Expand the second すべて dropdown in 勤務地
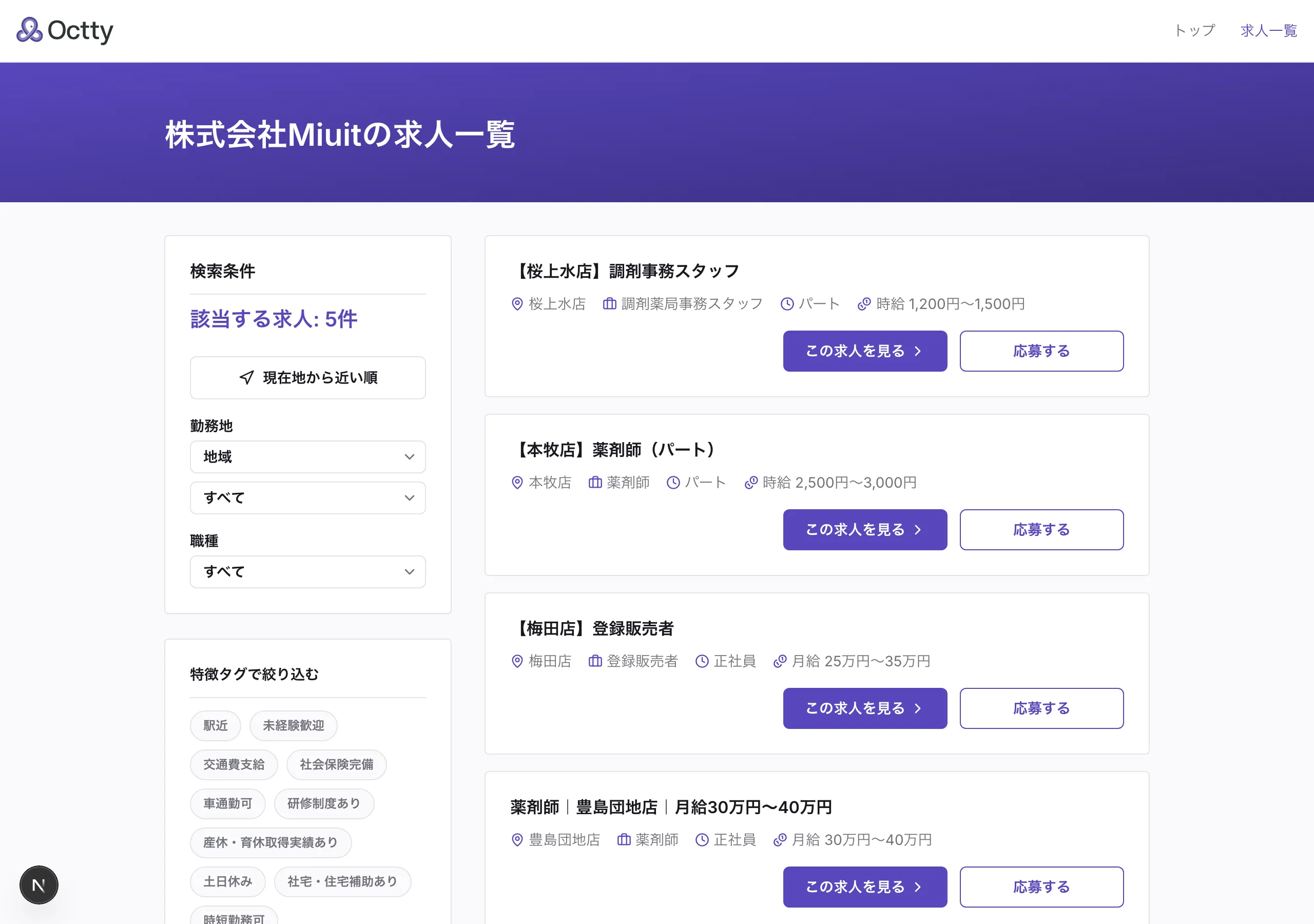1314x924 pixels. (x=307, y=498)
